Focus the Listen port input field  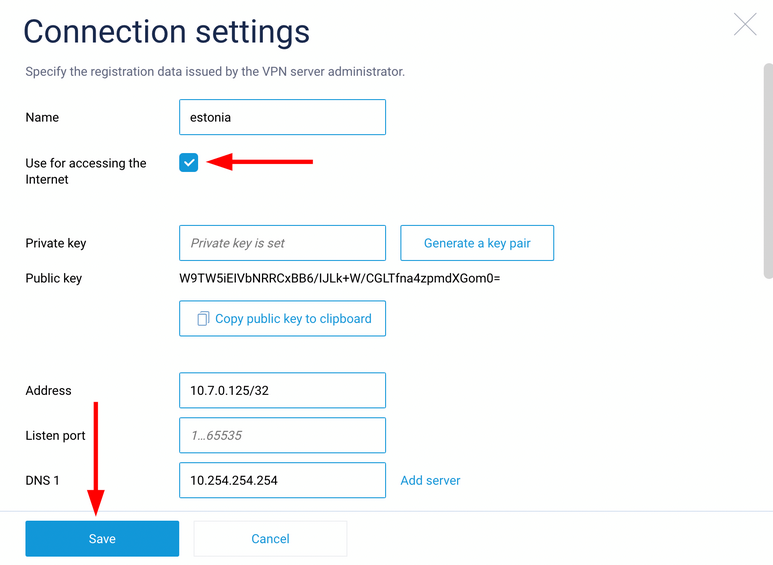[x=282, y=436]
